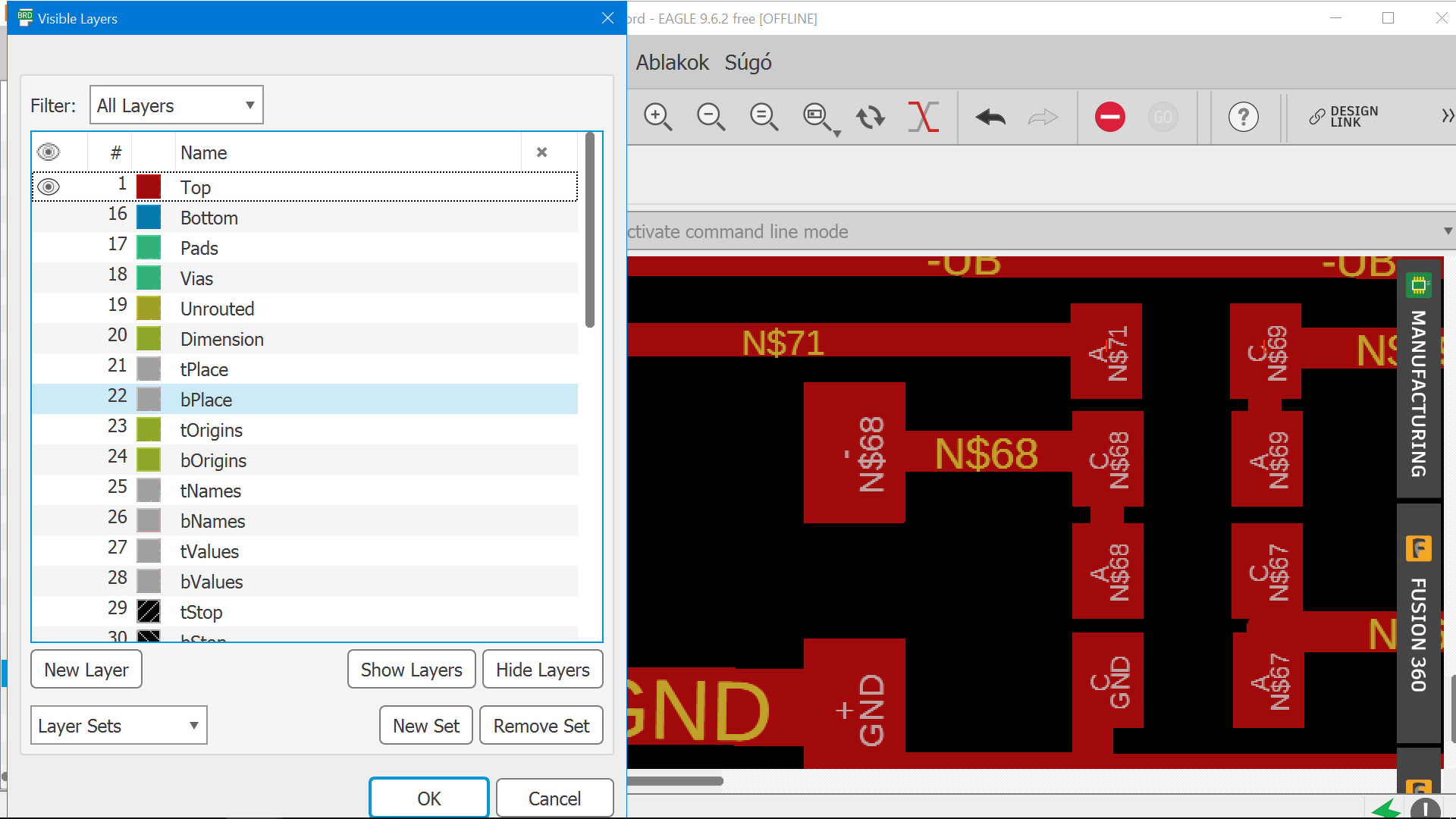Confirm with the OK button
This screenshot has width=1456, height=819.
(429, 798)
